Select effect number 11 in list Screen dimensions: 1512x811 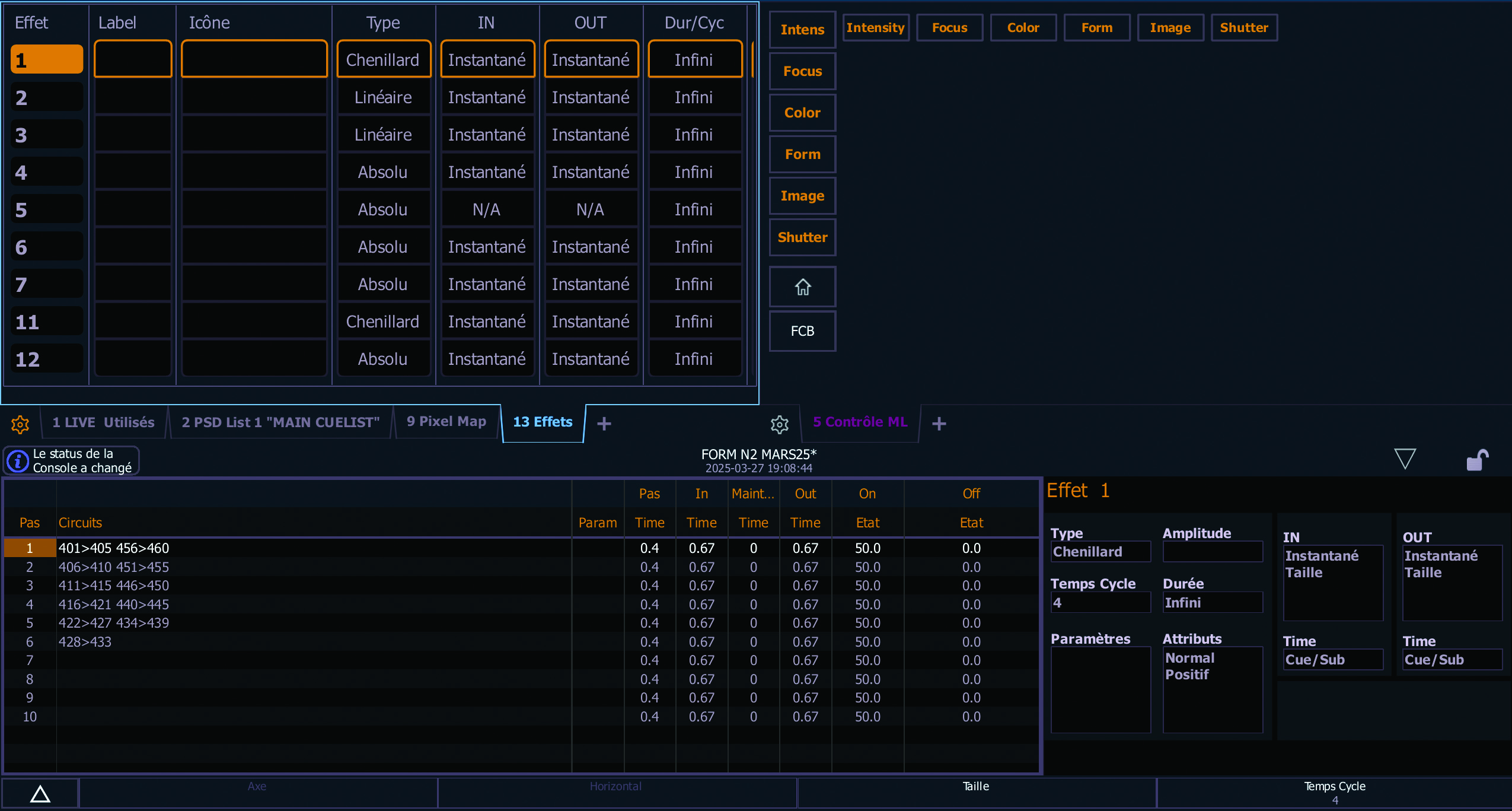[x=47, y=322]
